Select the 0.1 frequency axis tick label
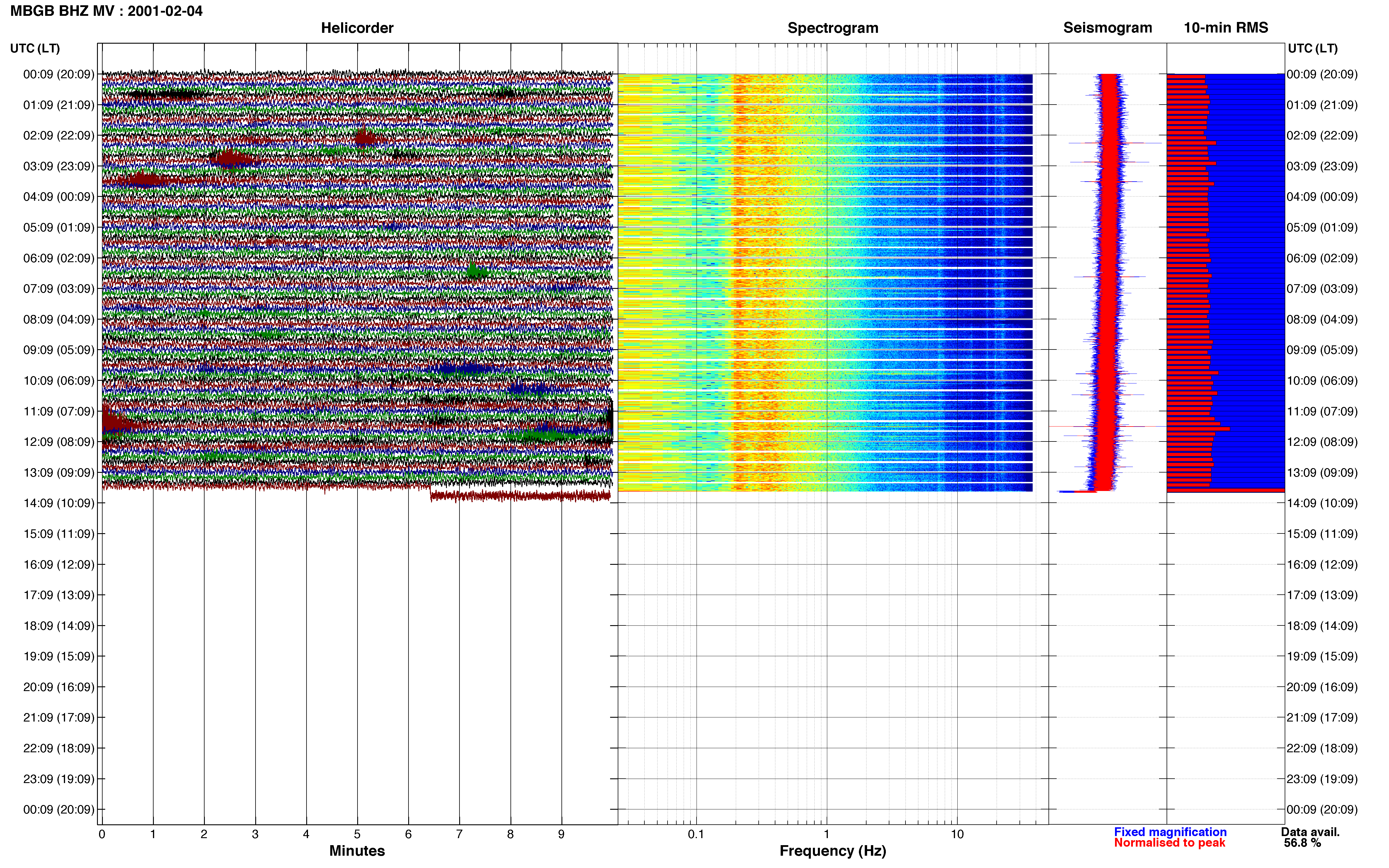This screenshot has height=868, width=1389. pyautogui.click(x=696, y=834)
